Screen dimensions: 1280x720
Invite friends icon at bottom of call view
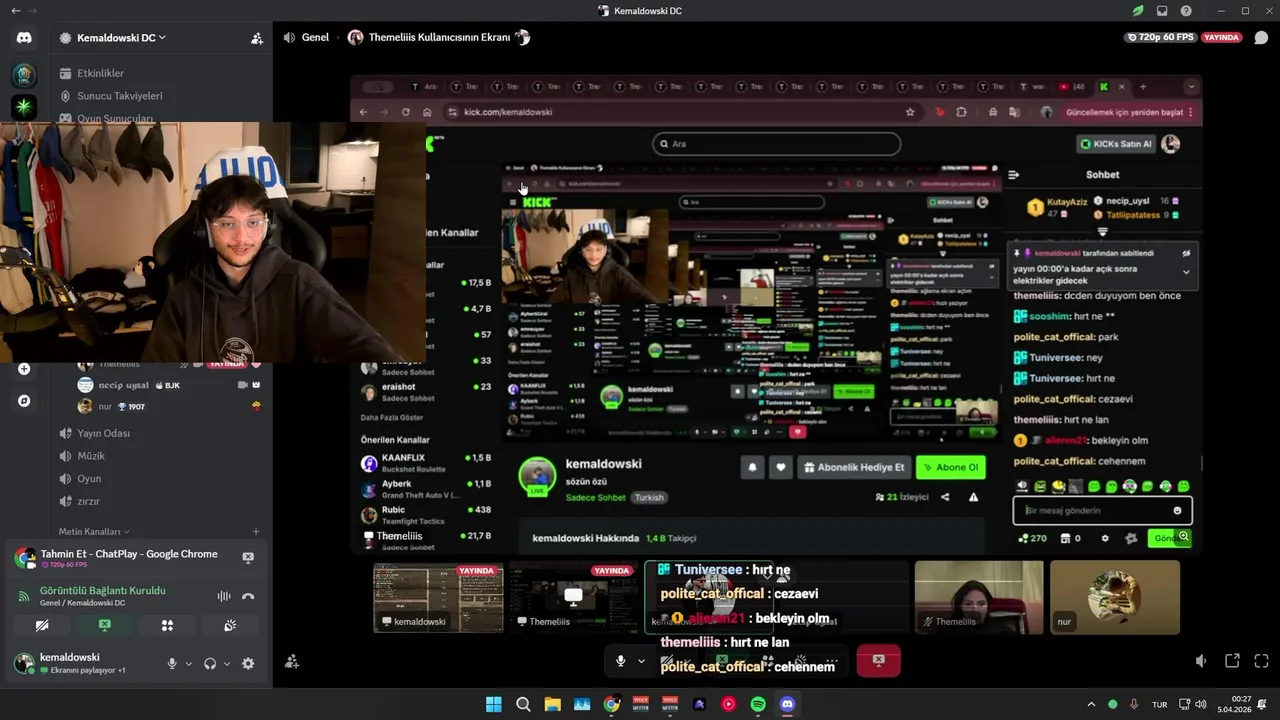pos(292,661)
